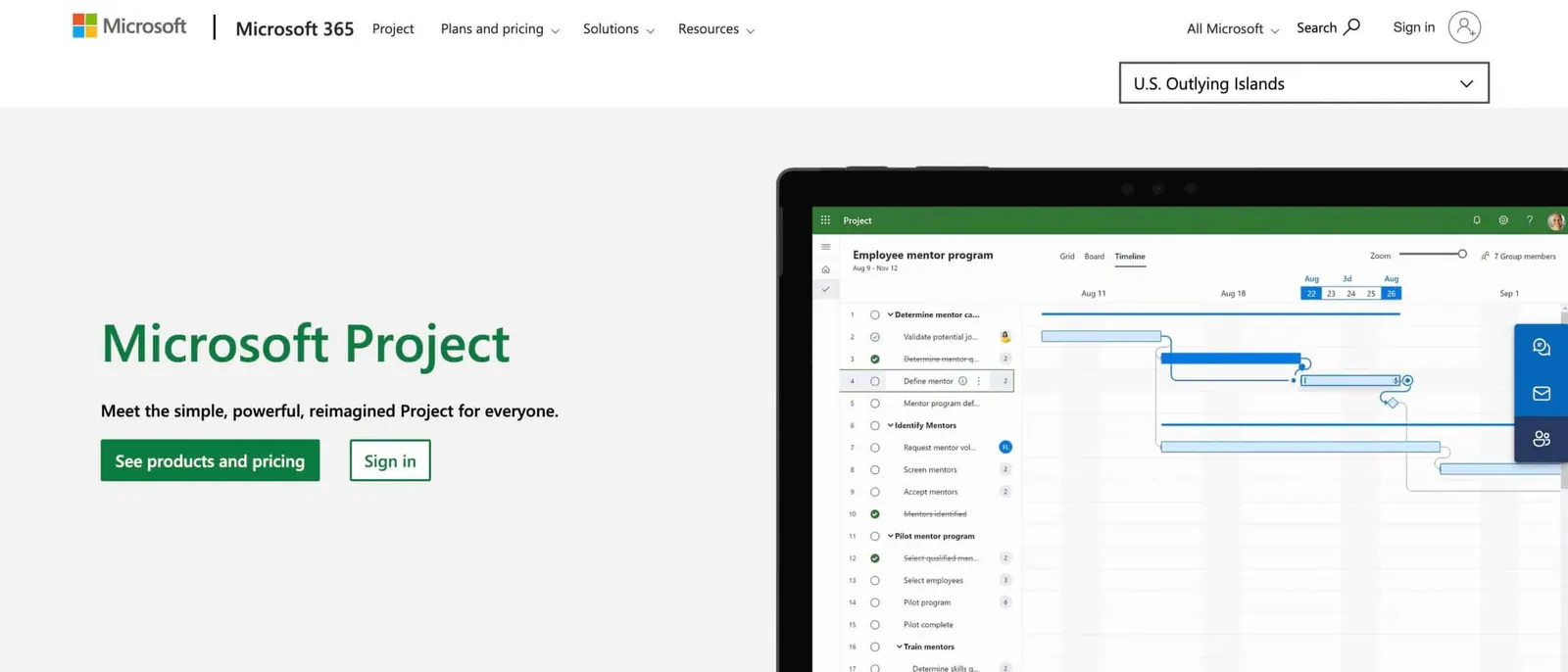The height and width of the screenshot is (672, 1568).
Task: Click the Project app title in green bar
Action: (x=857, y=220)
